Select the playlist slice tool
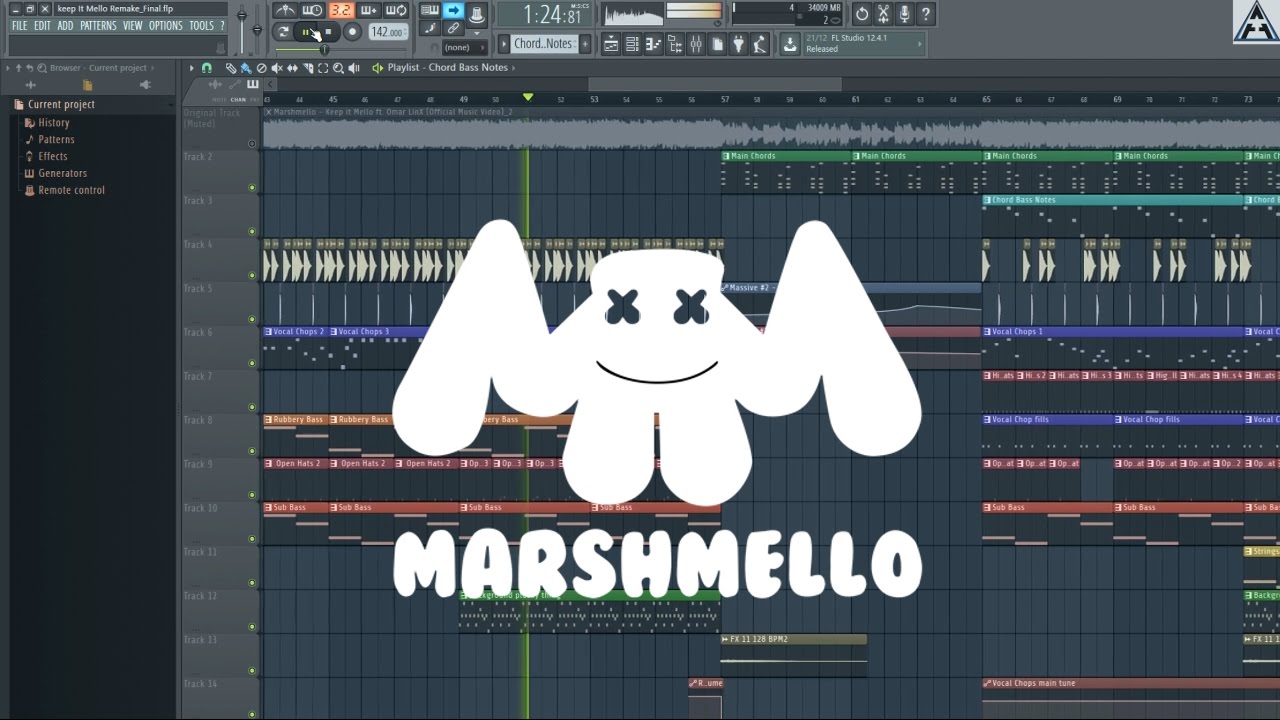1280x720 pixels. [x=307, y=68]
